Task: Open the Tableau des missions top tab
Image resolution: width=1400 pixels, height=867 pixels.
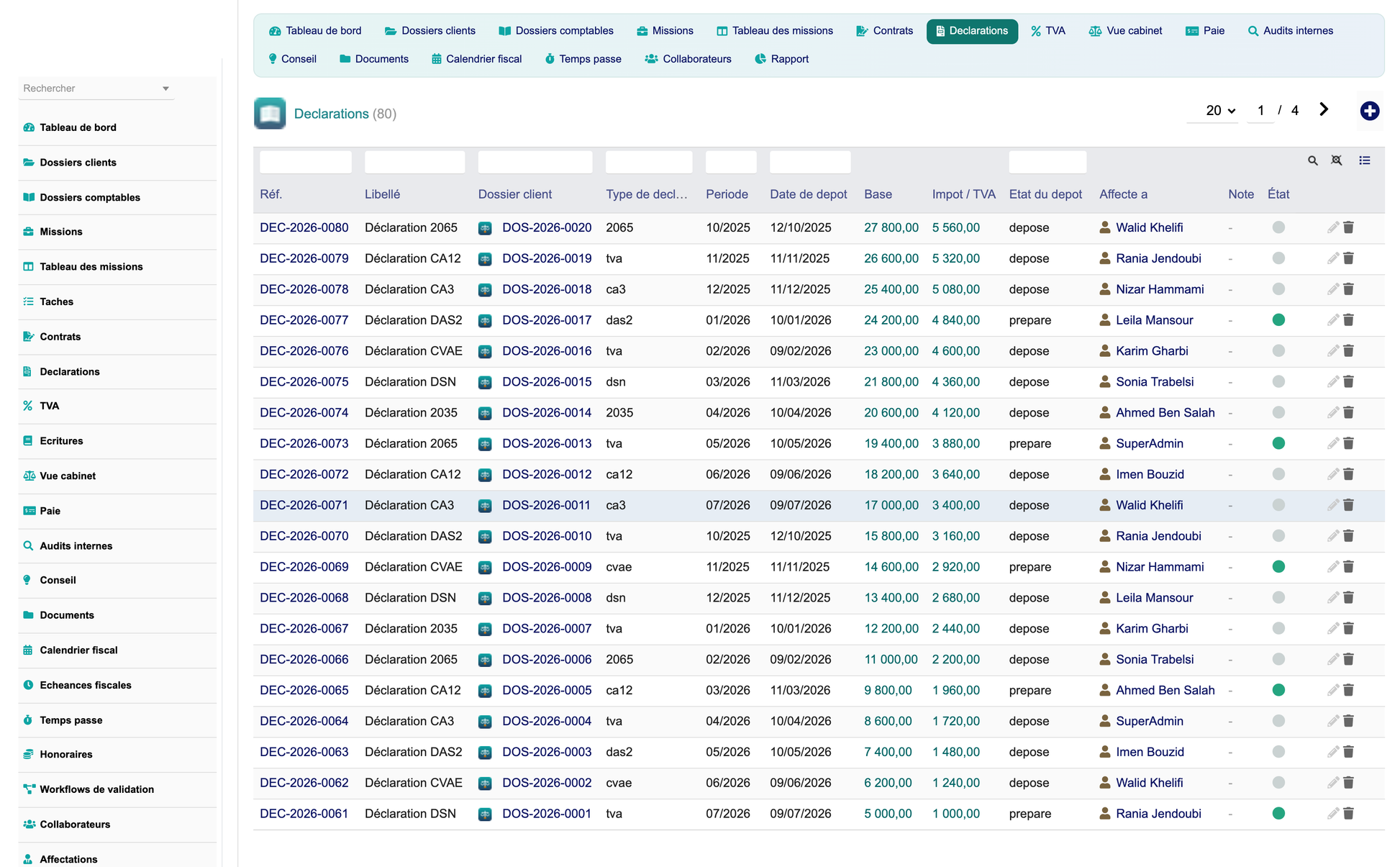Action: coord(775,31)
